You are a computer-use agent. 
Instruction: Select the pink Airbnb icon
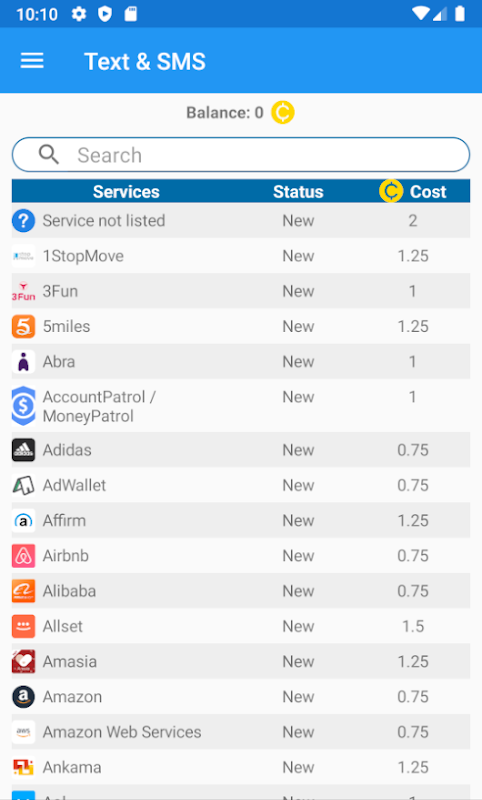coord(23,556)
